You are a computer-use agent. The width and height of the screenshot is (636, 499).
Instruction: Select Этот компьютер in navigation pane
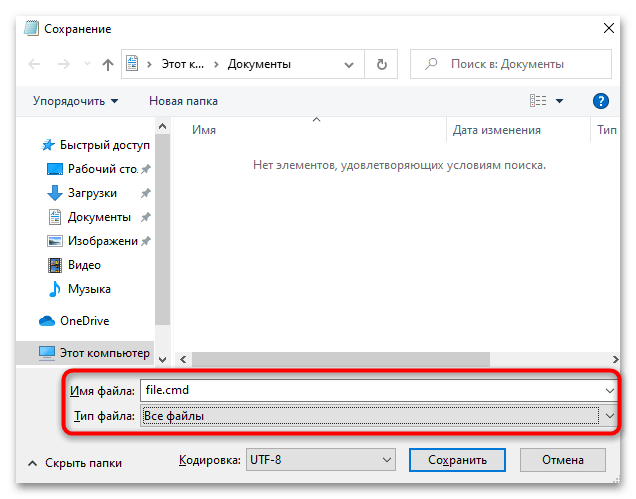tap(105, 353)
